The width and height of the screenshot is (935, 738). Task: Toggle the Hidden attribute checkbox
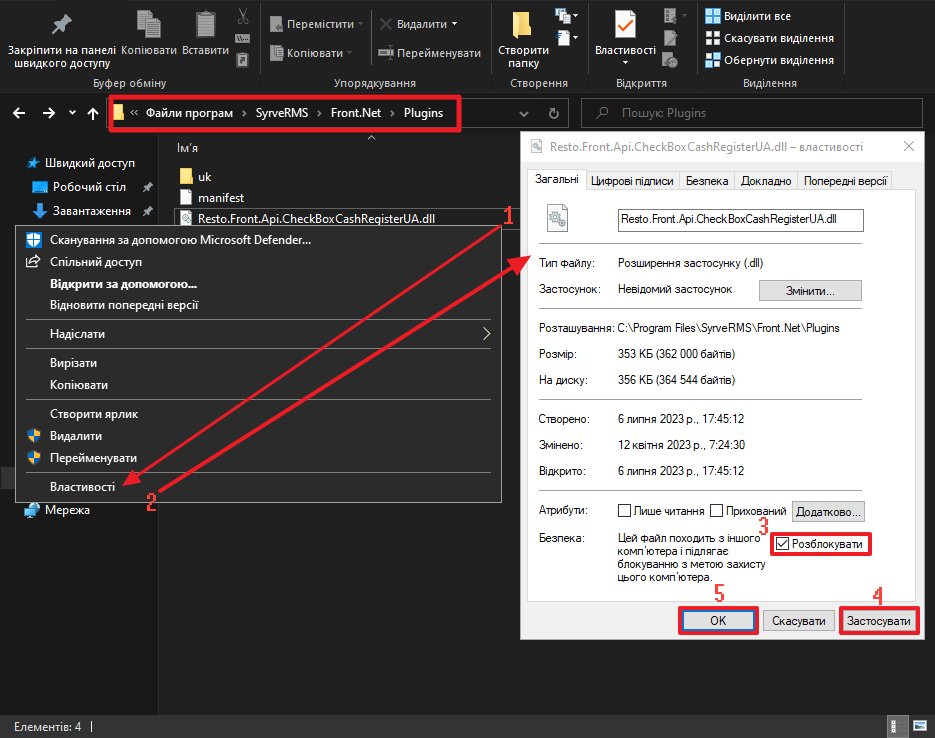[x=716, y=511]
